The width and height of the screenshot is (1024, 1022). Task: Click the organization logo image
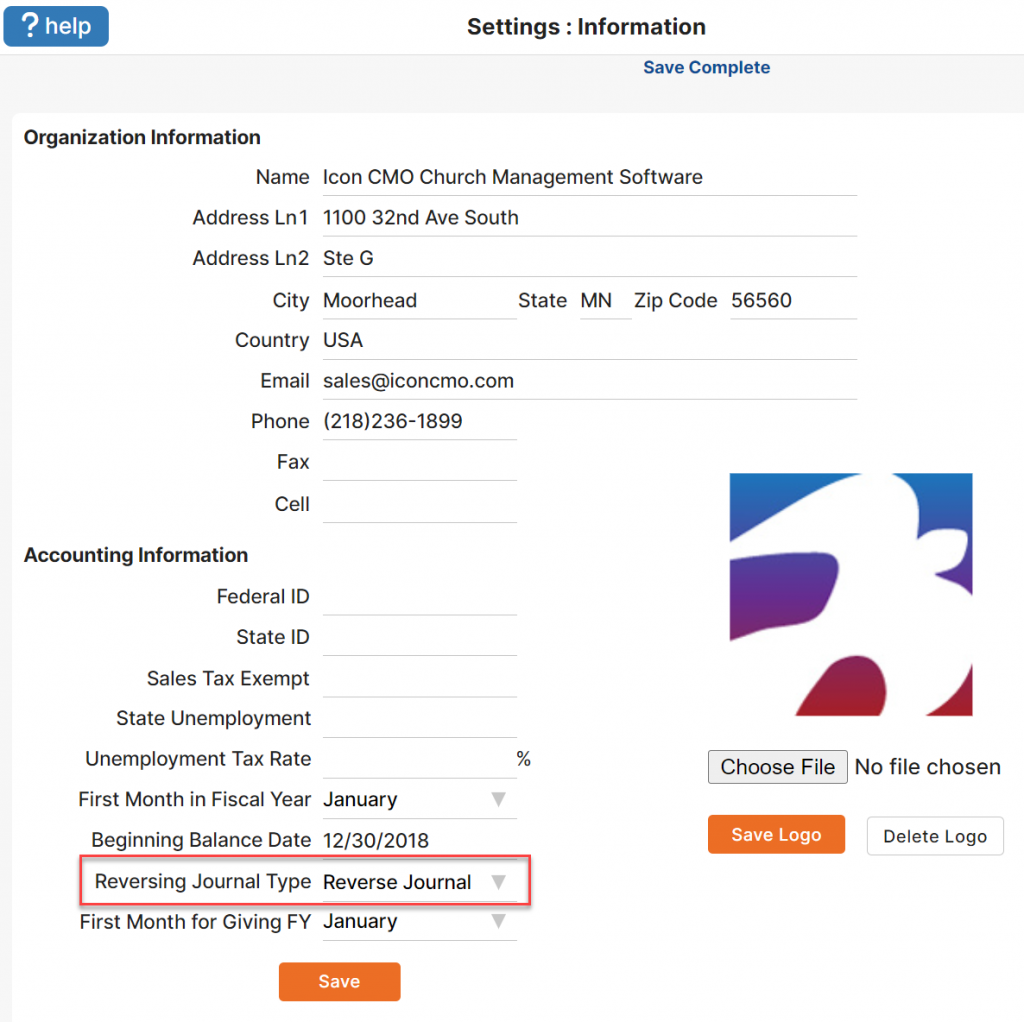[x=850, y=594]
